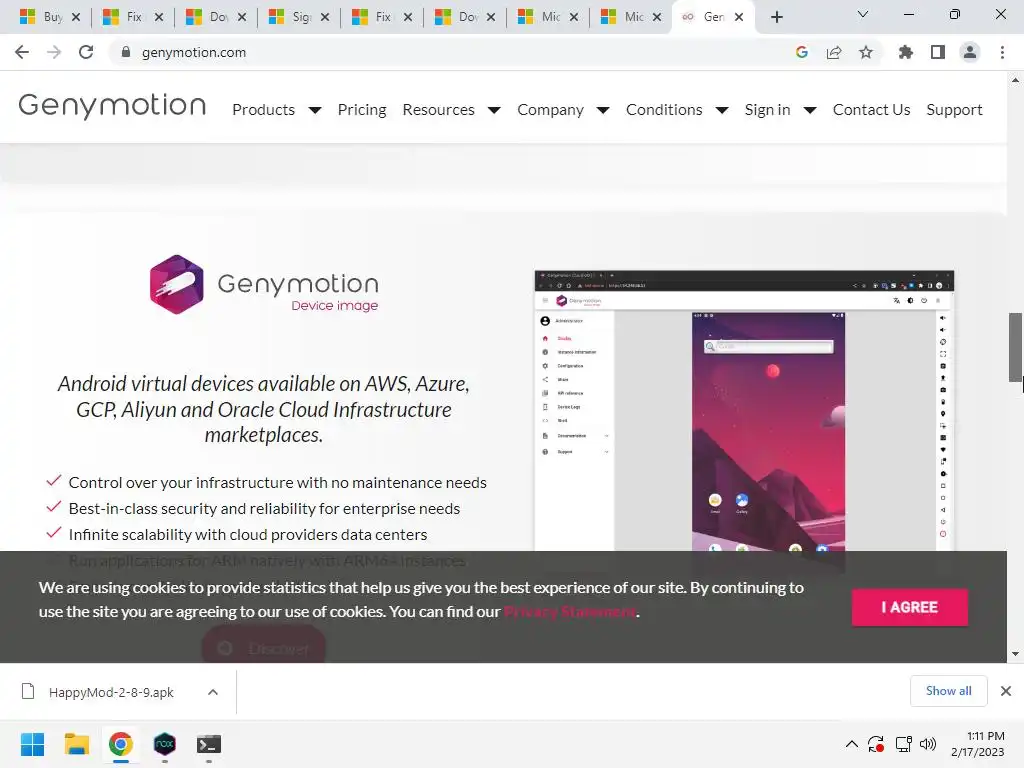The image size is (1024, 768).
Task: Click the Sign in menu item
Action: [x=767, y=110]
